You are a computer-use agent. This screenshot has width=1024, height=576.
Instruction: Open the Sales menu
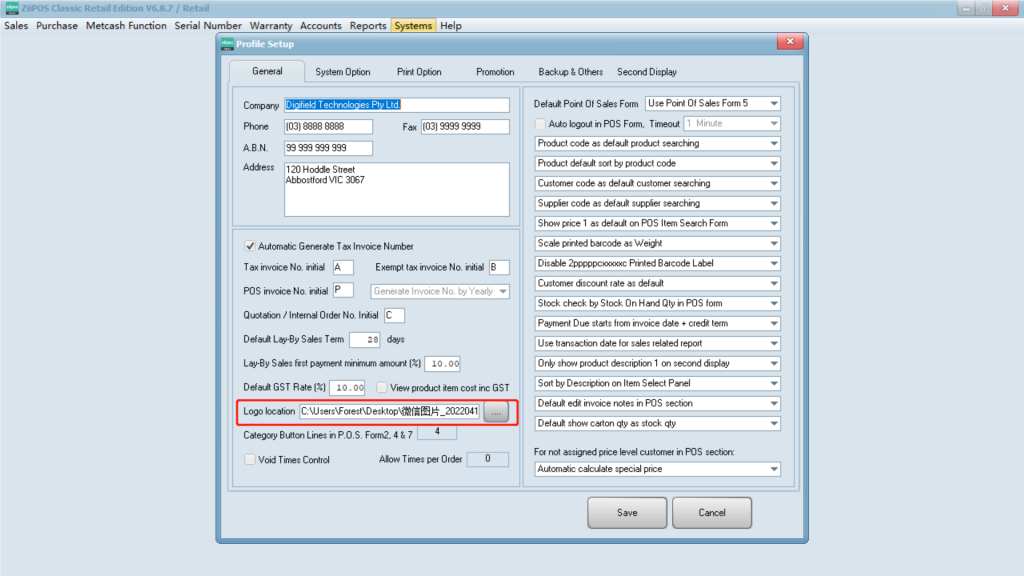pyautogui.click(x=16, y=25)
